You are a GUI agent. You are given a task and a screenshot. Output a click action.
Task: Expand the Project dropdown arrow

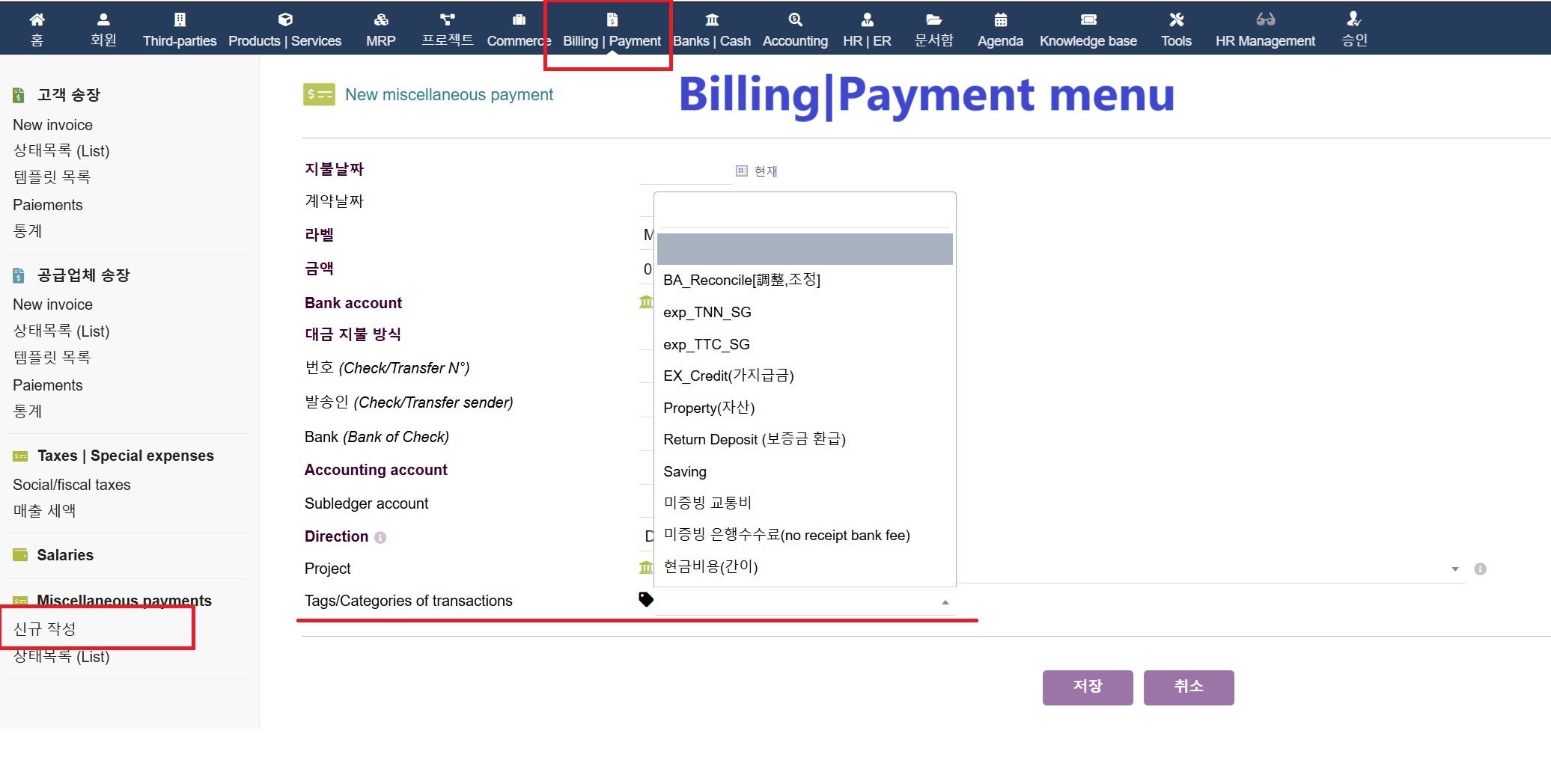(1454, 569)
